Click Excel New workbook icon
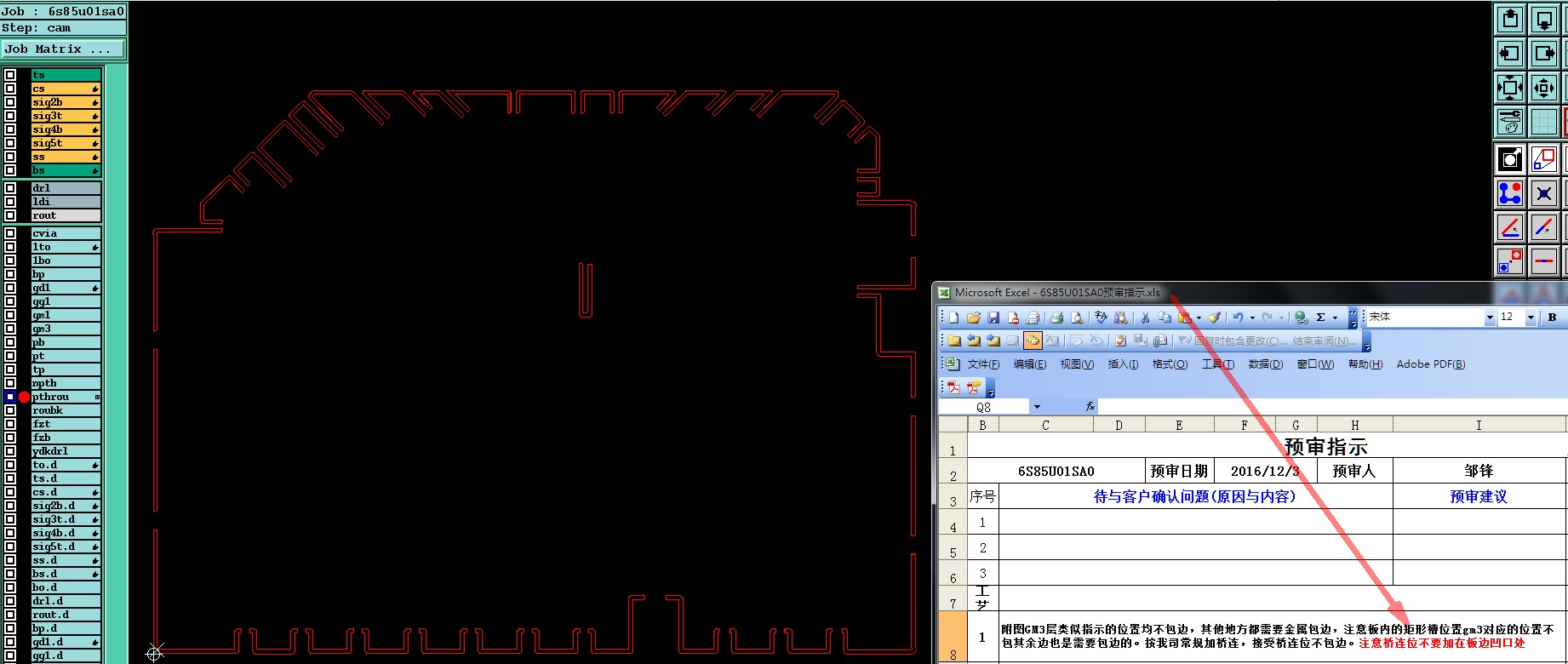 click(953, 318)
